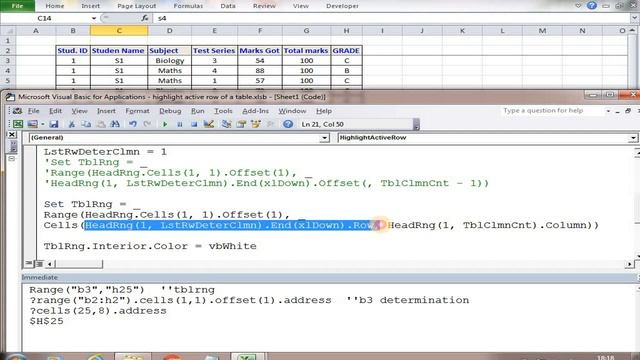This screenshot has height=360, width=640.
Task: Click the Excel Help question mark icon
Action: 592,6
